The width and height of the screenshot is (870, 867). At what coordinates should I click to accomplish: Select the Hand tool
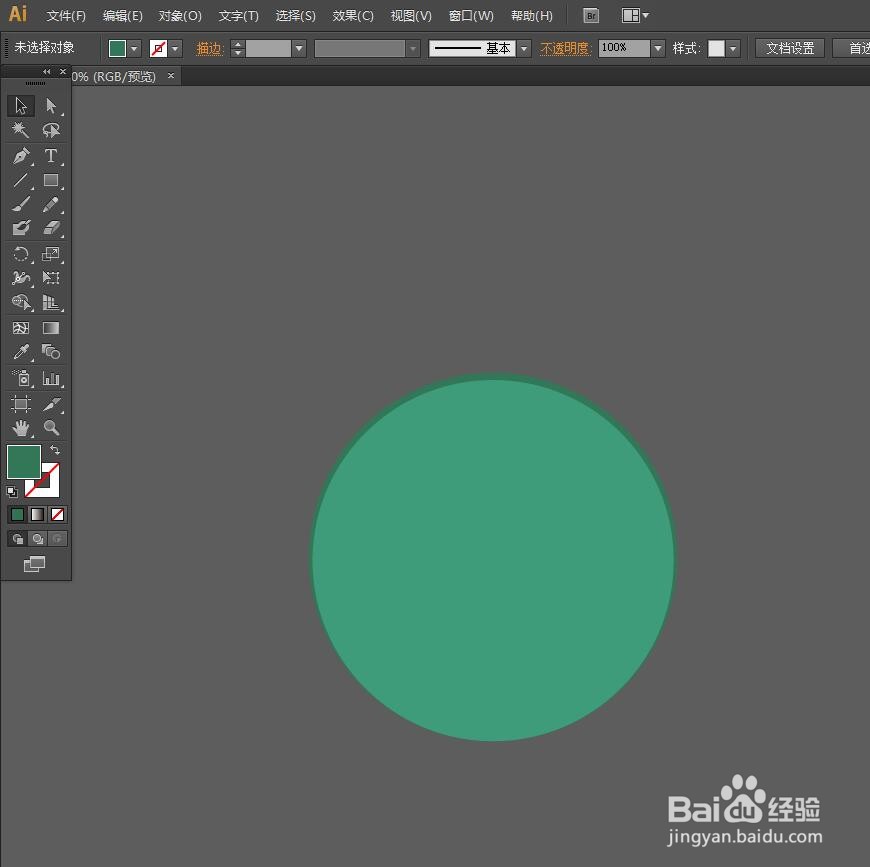pyautogui.click(x=21, y=428)
